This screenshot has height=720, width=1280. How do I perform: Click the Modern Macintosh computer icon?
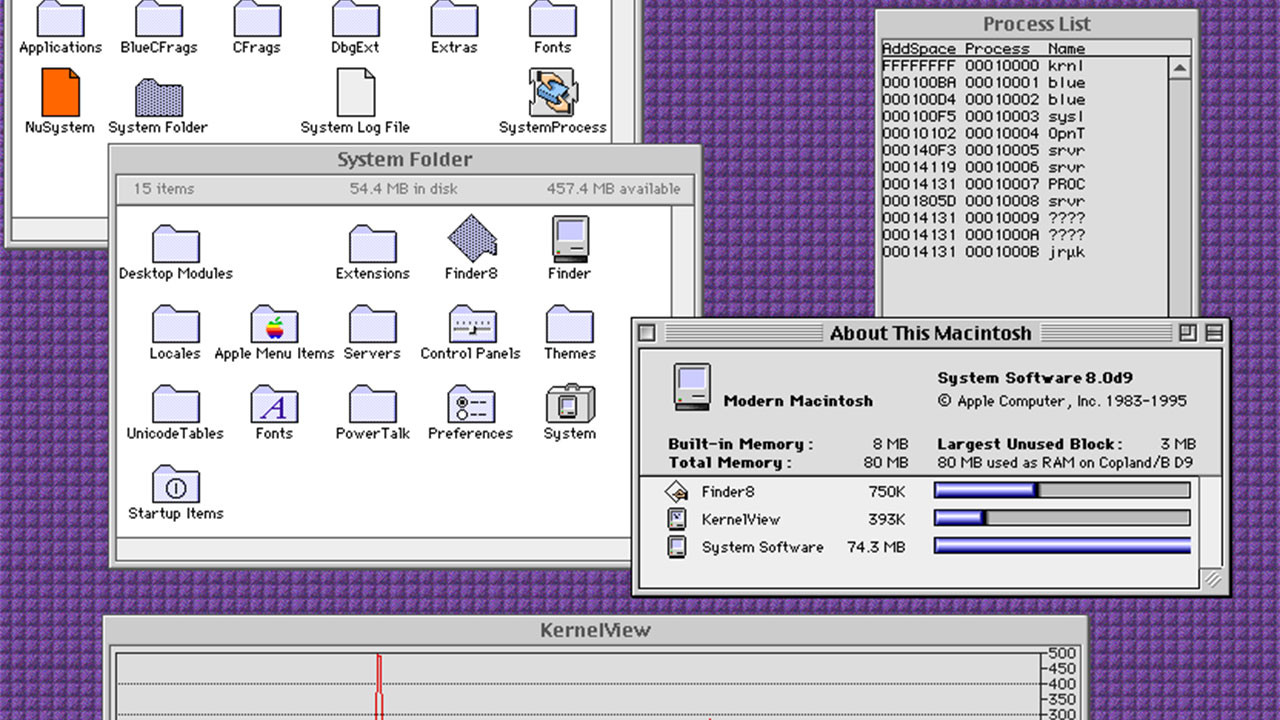(692, 388)
